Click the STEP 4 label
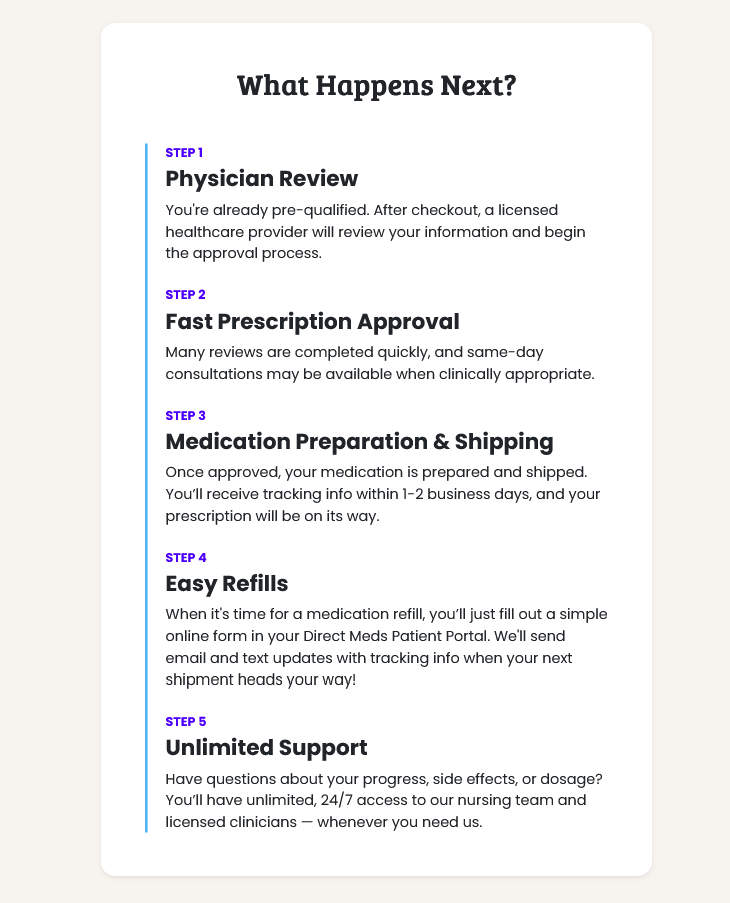 (186, 556)
